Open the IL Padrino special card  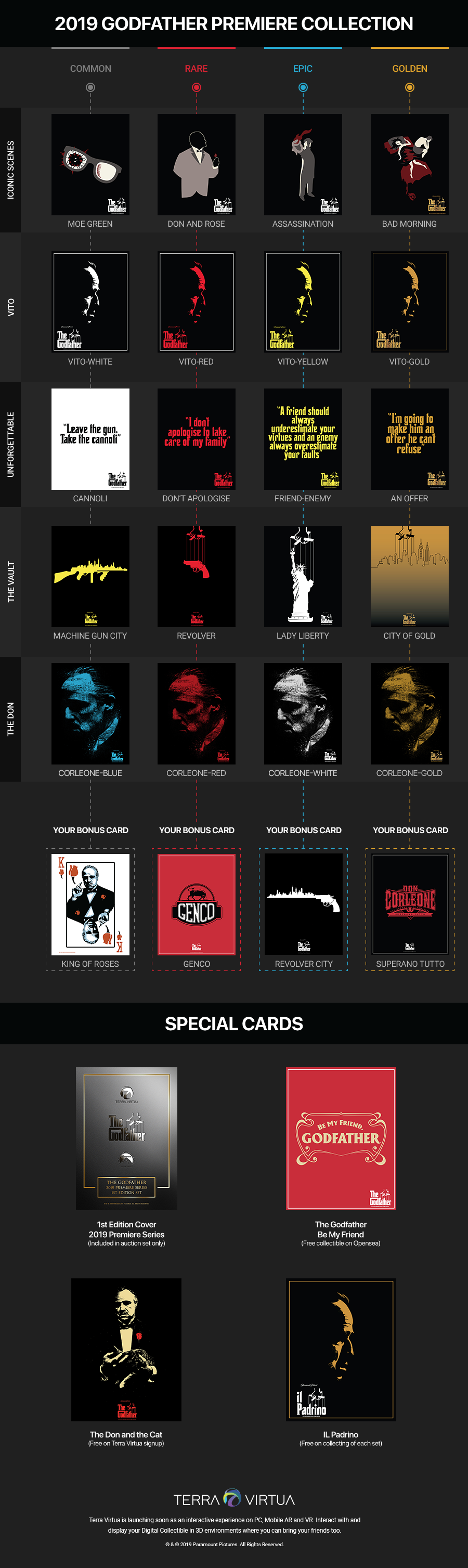pos(341,1350)
